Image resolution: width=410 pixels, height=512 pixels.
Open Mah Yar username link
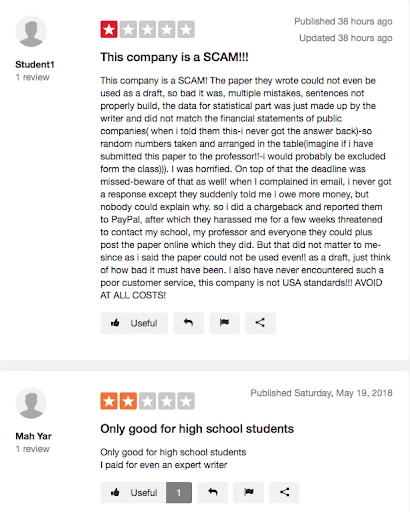33,436
